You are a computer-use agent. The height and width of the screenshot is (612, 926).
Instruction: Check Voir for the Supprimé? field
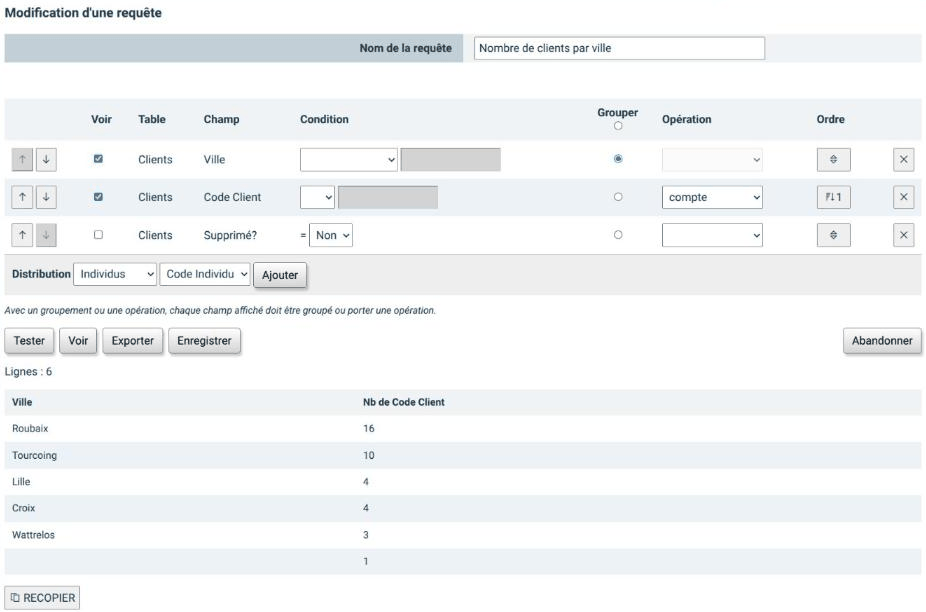point(98,235)
